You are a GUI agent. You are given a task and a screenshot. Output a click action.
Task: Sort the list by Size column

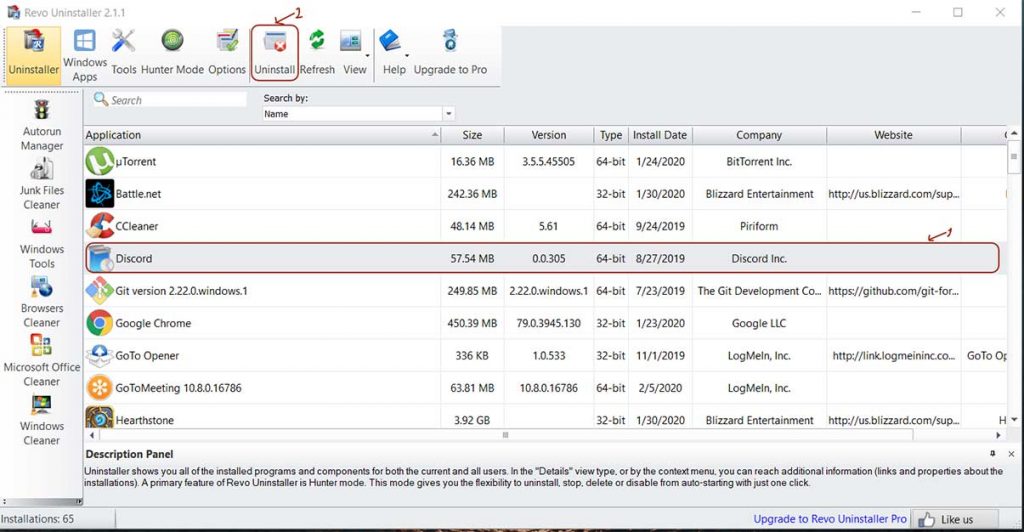tap(472, 135)
